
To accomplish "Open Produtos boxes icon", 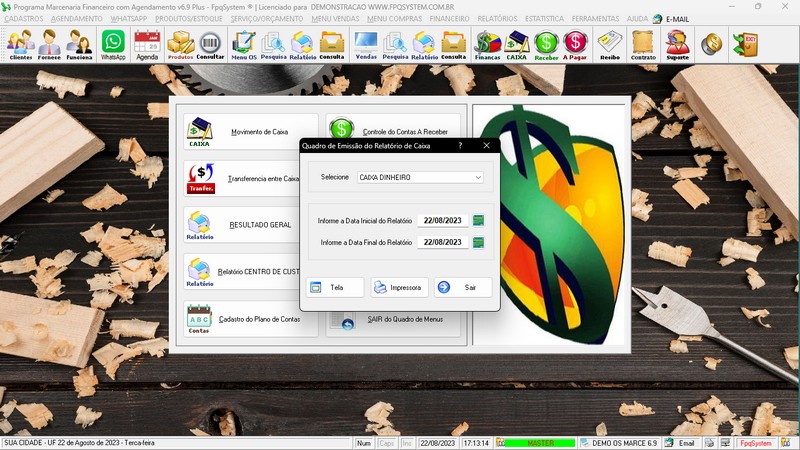I will [x=181, y=45].
